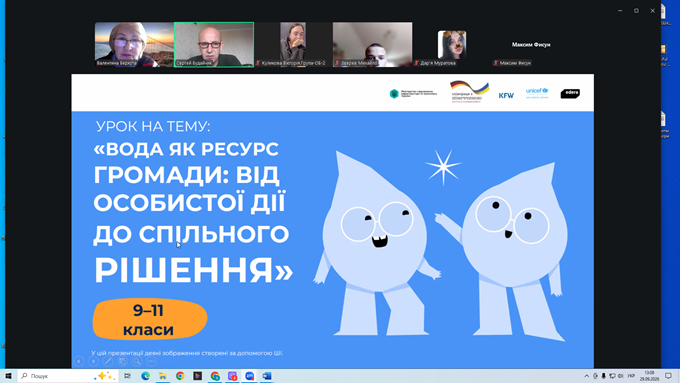
Task: Toggle system volume icon in tray
Action: click(620, 376)
